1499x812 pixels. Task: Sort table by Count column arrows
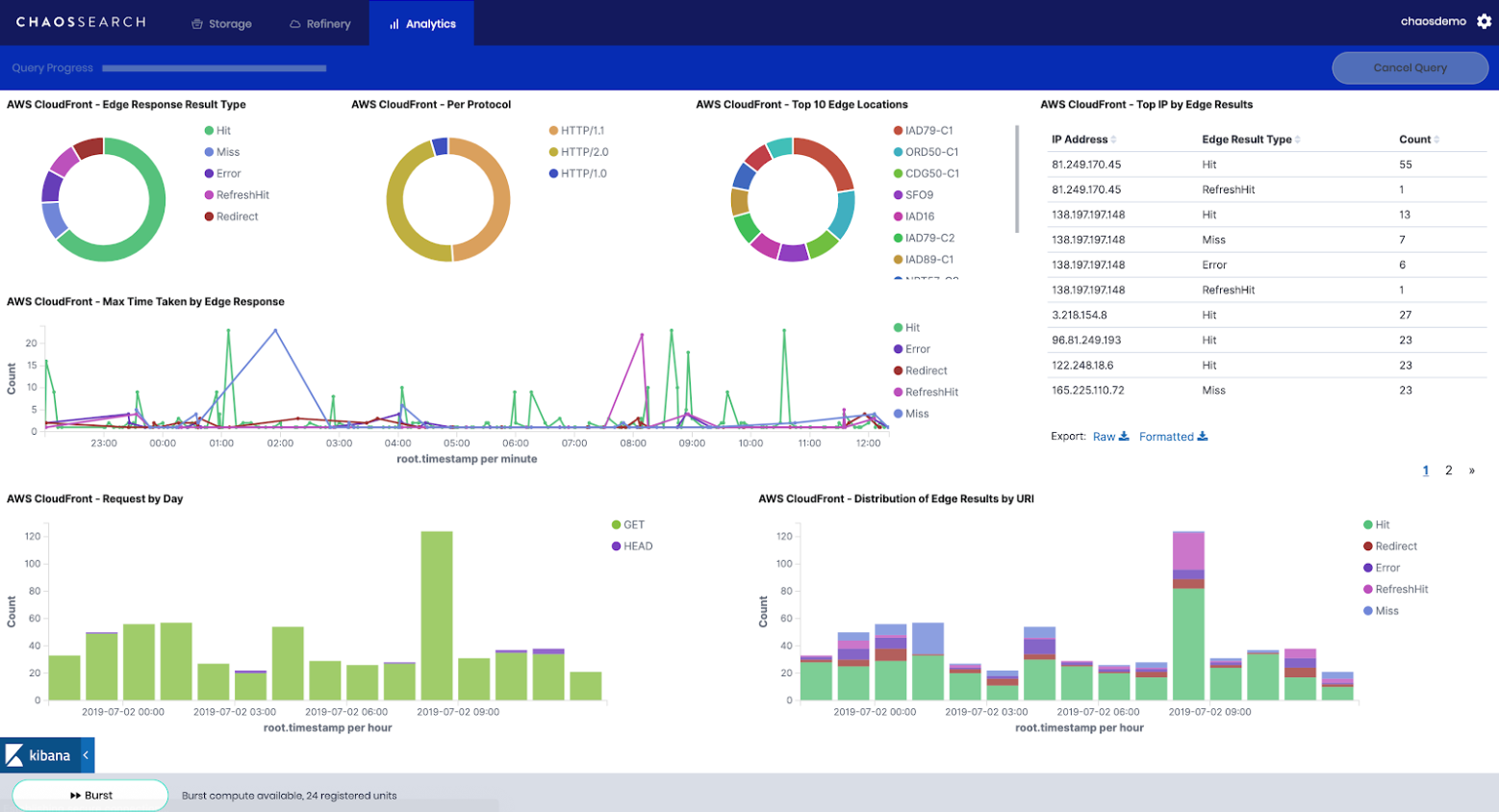click(x=1436, y=140)
